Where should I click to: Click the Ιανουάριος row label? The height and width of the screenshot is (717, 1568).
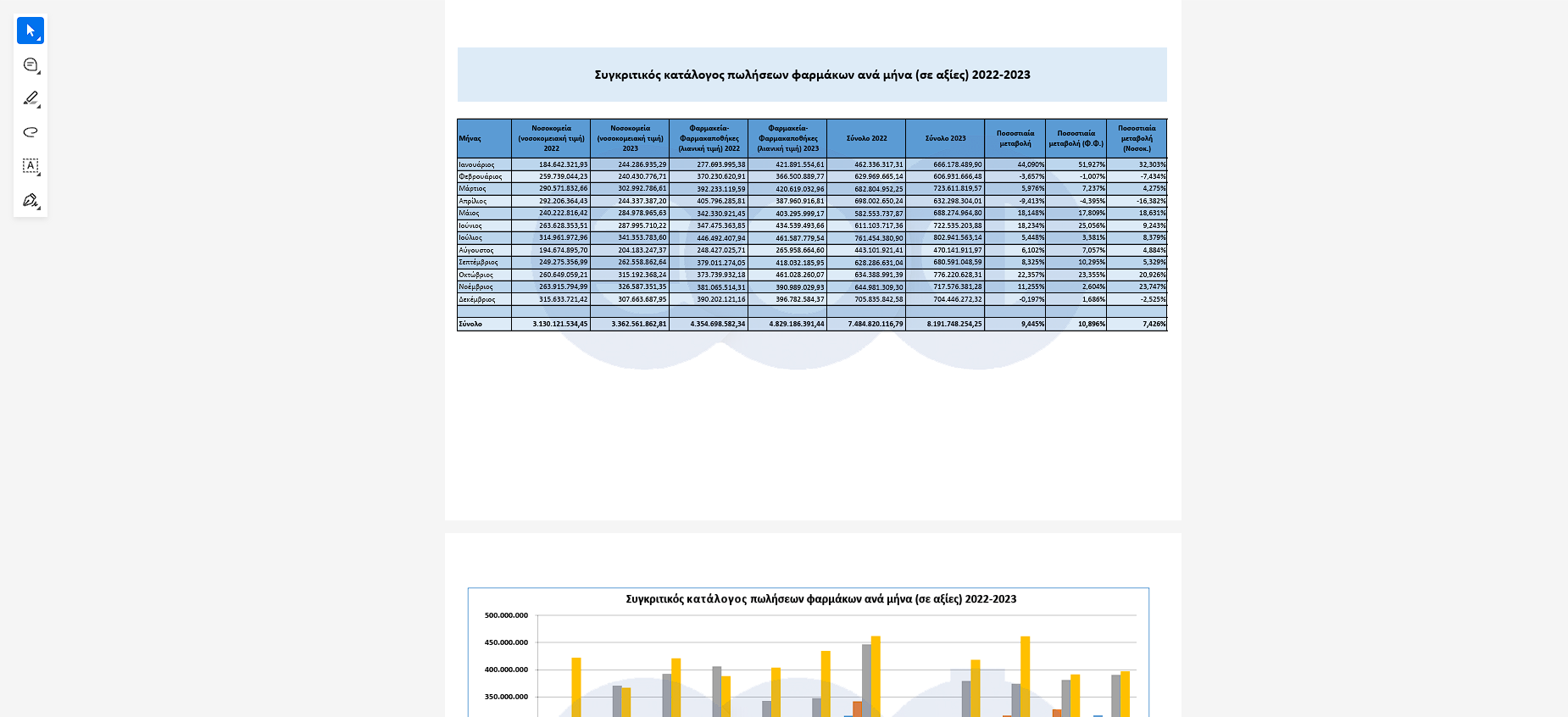[x=476, y=164]
